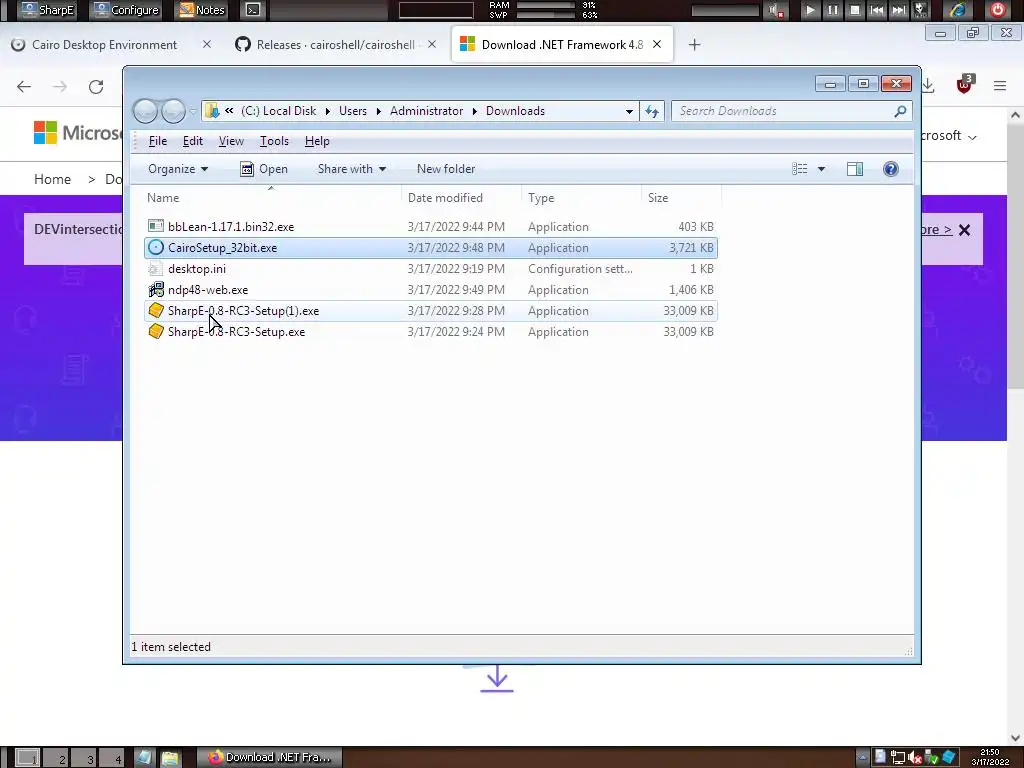Image resolution: width=1024 pixels, height=768 pixels.
Task: Click the purple download arrow on the webpage
Action: click(x=497, y=678)
